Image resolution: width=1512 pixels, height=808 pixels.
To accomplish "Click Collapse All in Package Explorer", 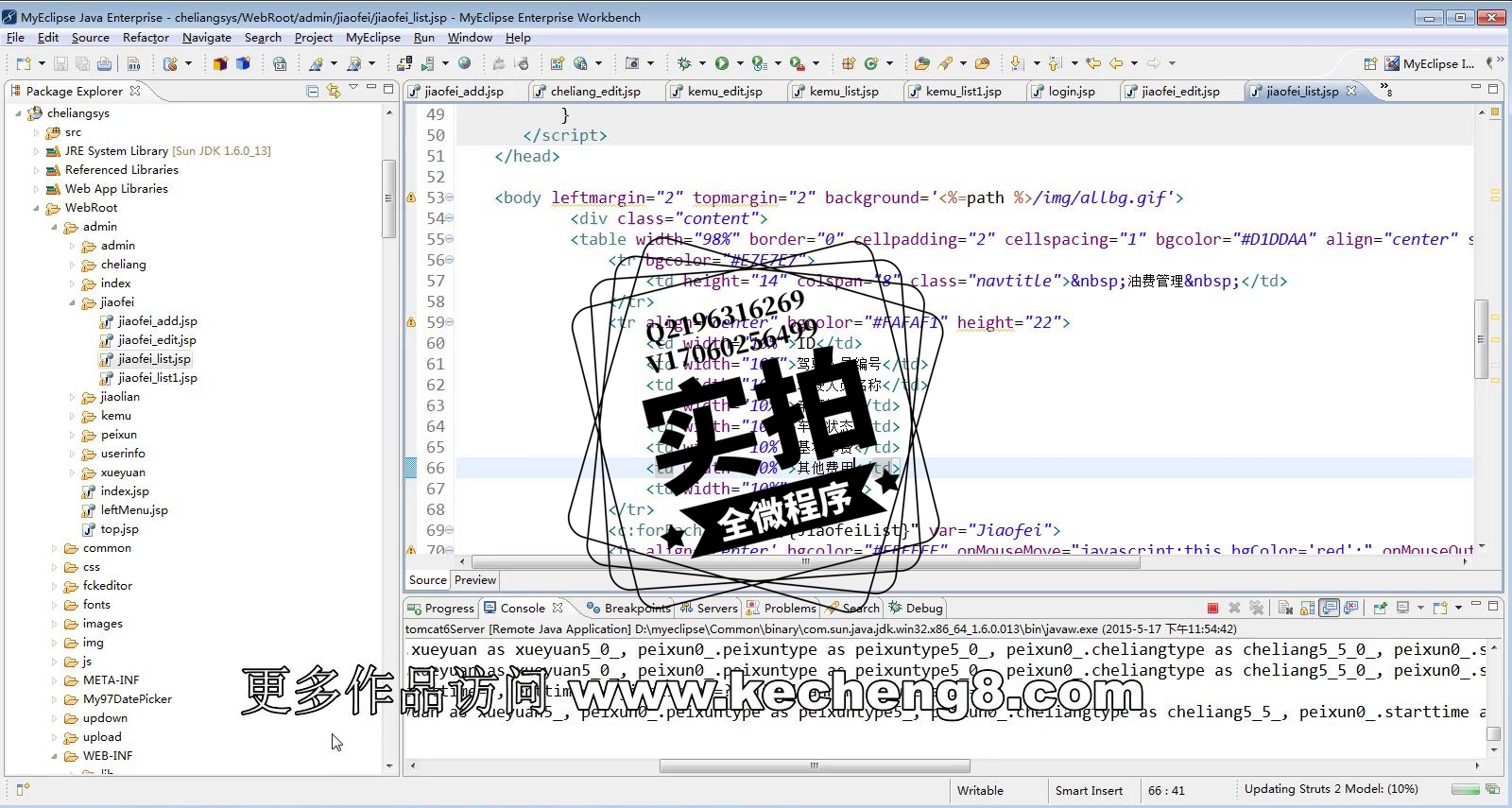I will pyautogui.click(x=313, y=91).
